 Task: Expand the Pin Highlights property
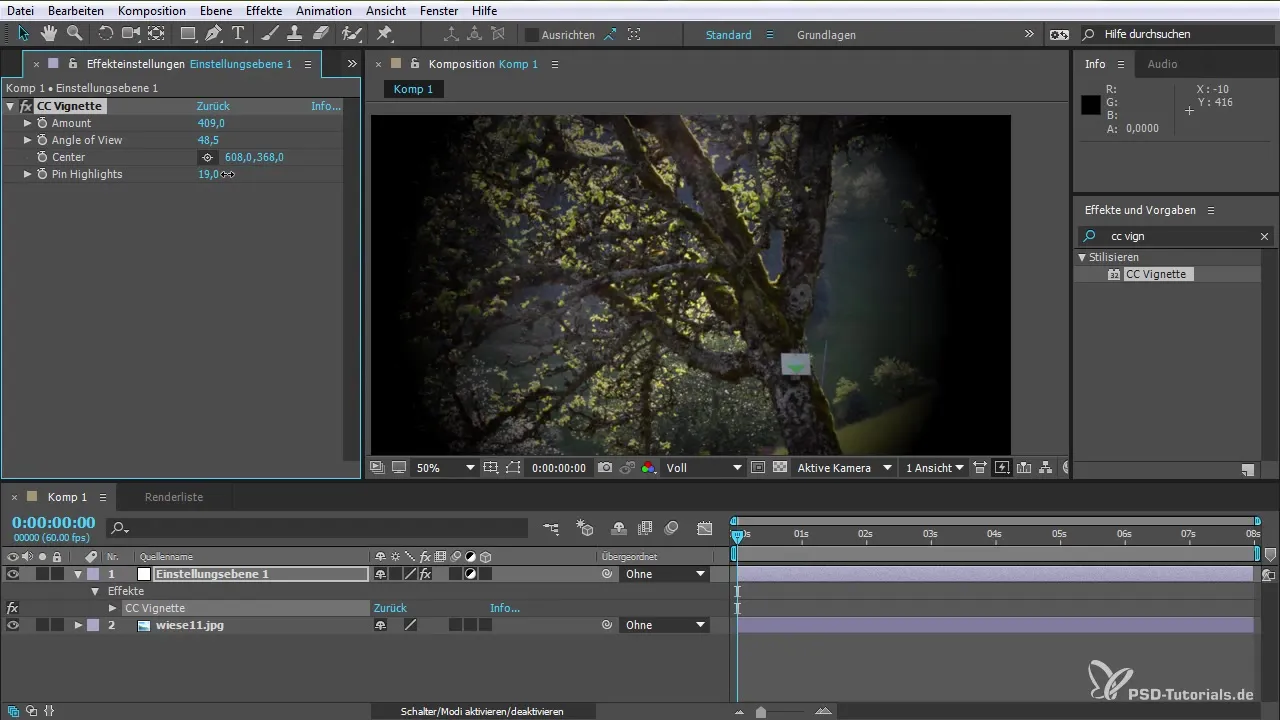[x=28, y=174]
